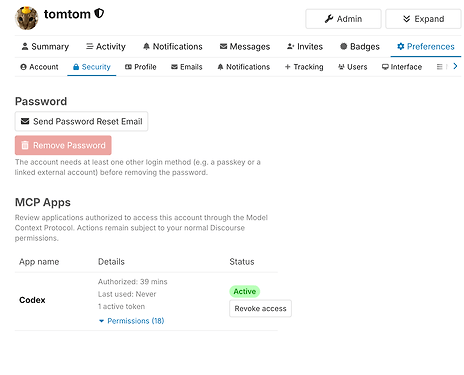Open the Messages tab
The image size is (464, 375).
245,47
